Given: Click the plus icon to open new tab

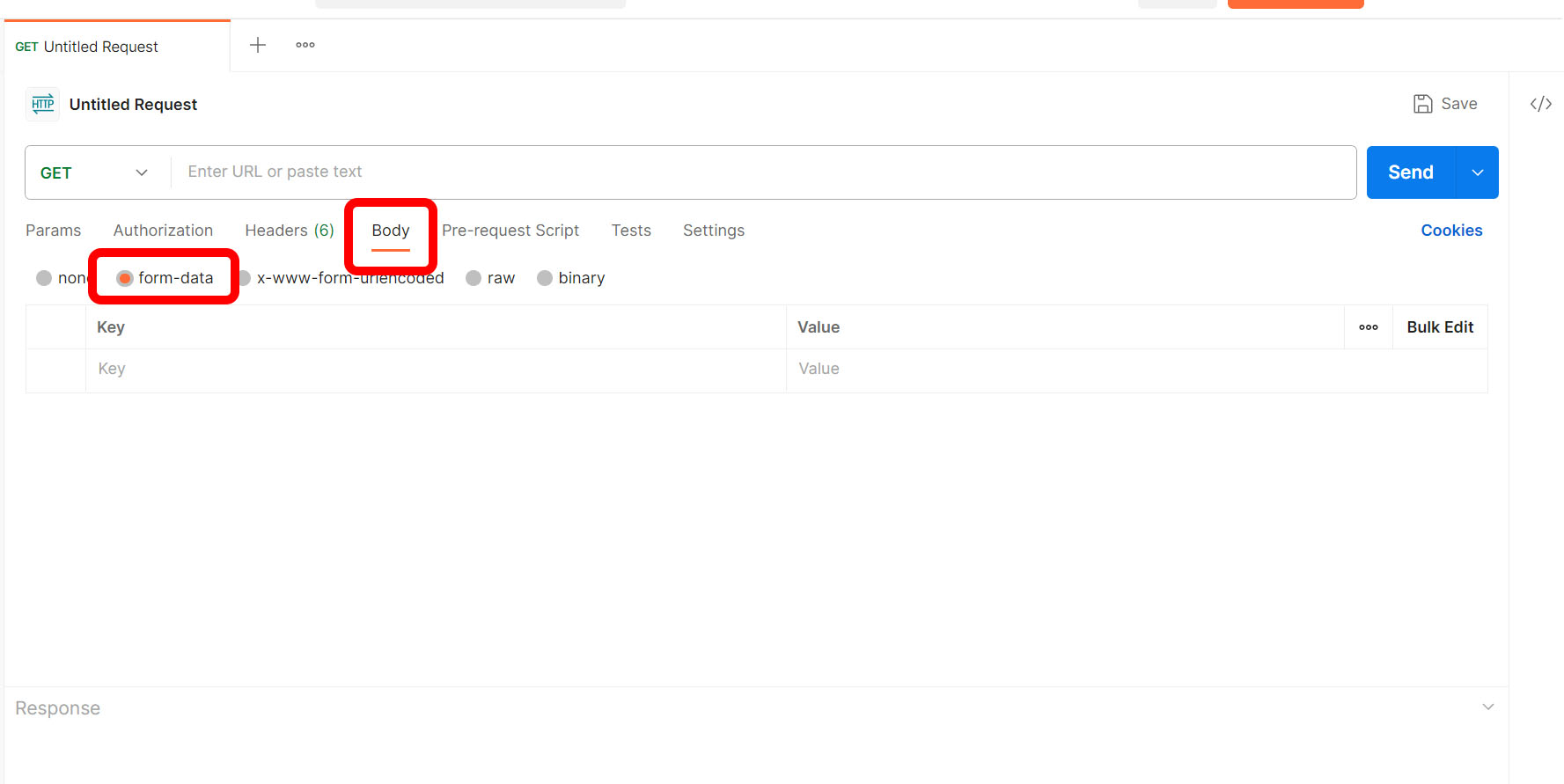Looking at the screenshot, I should click(258, 45).
